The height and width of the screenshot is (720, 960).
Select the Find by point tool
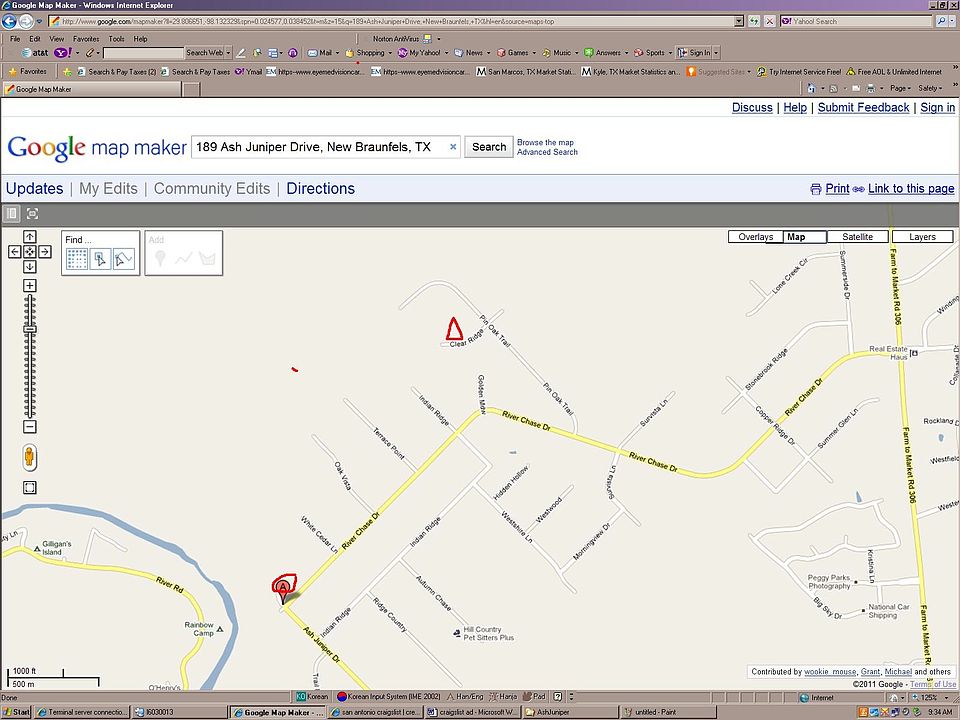click(x=100, y=259)
